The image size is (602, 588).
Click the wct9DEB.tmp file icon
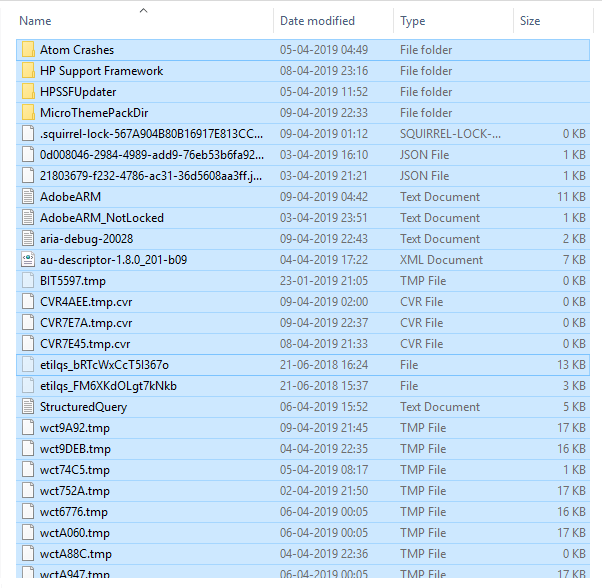[x=28, y=449]
